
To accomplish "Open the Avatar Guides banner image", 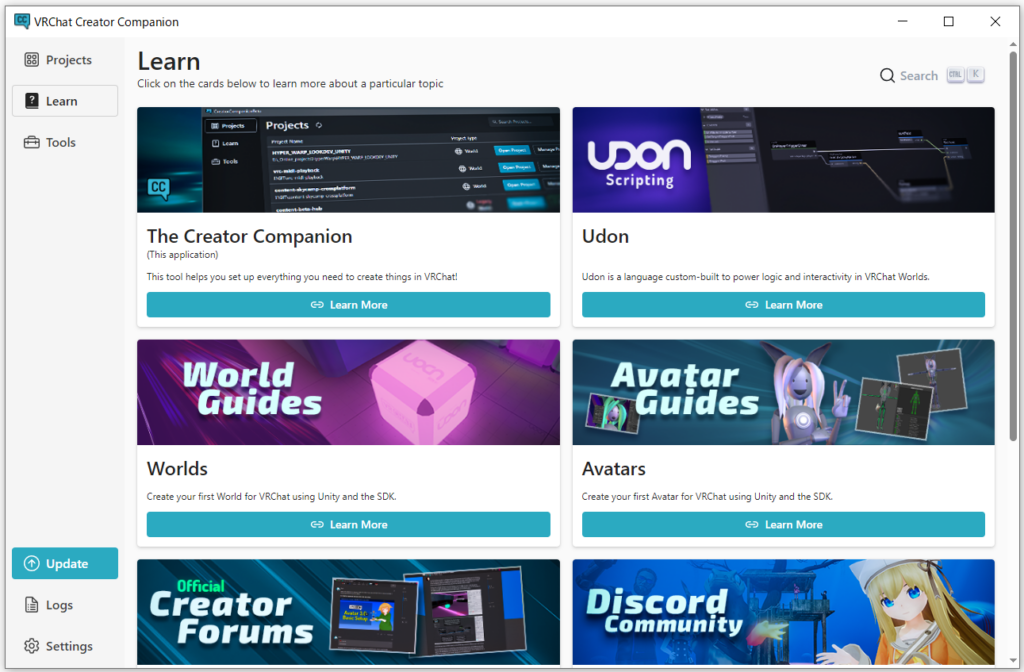I will [x=783, y=392].
